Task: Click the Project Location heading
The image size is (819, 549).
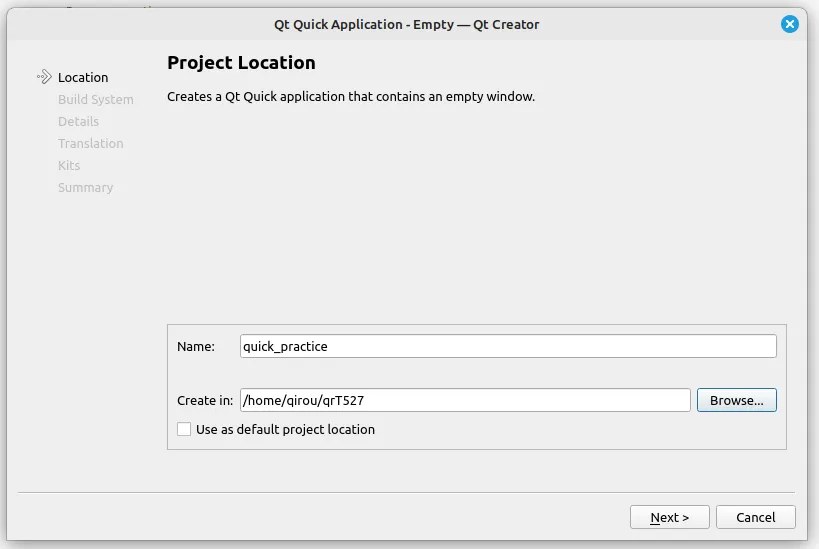Action: click(241, 63)
